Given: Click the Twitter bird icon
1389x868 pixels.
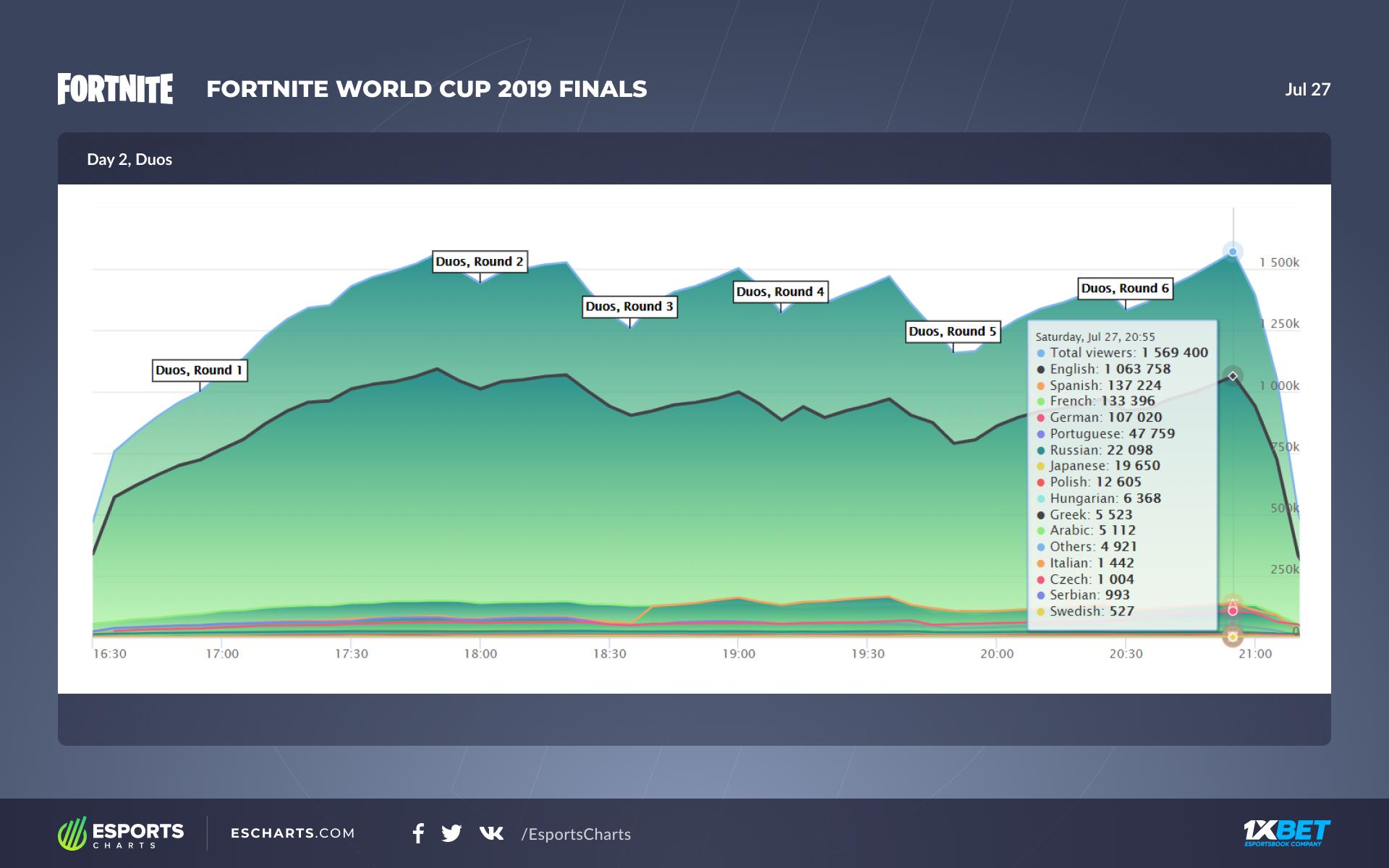Looking at the screenshot, I should (x=451, y=833).
